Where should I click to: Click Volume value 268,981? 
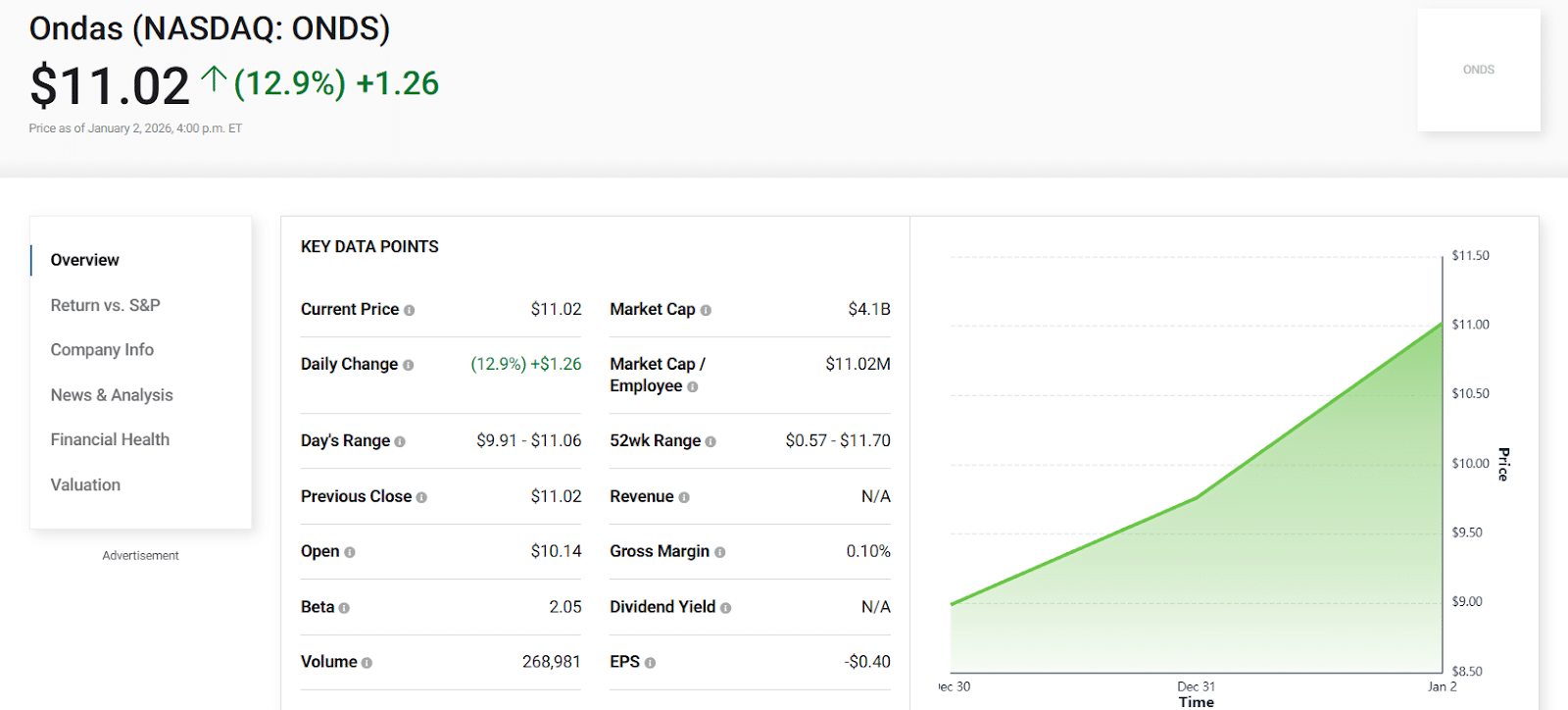[552, 662]
